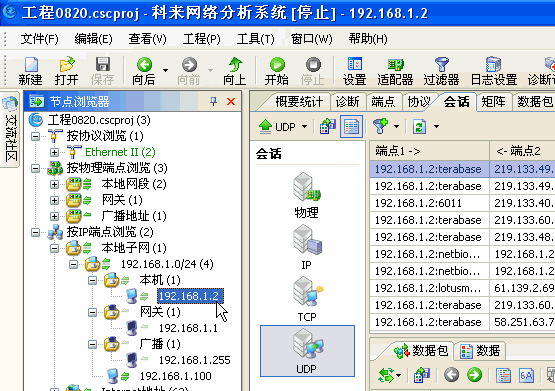This screenshot has height=391, width=555.
Task: Click the locate-node icon in conversation toolbar
Action: (x=327, y=126)
